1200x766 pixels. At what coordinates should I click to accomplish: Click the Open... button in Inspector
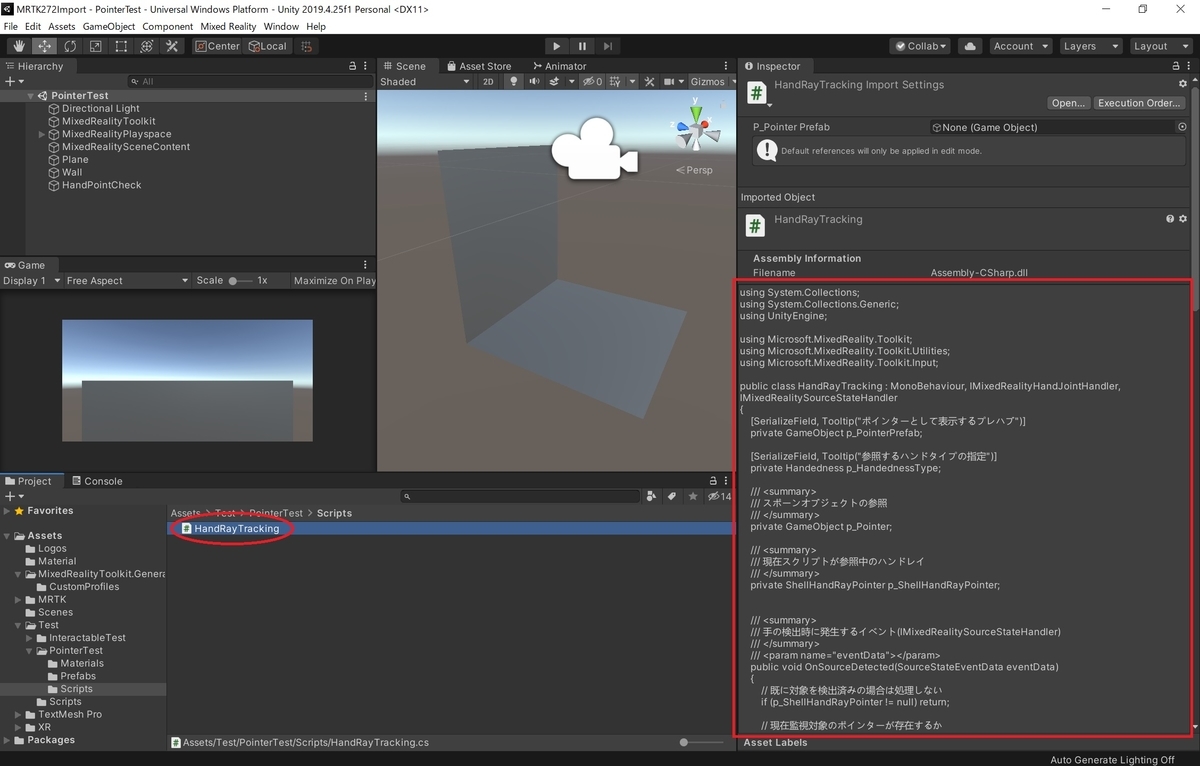1068,103
